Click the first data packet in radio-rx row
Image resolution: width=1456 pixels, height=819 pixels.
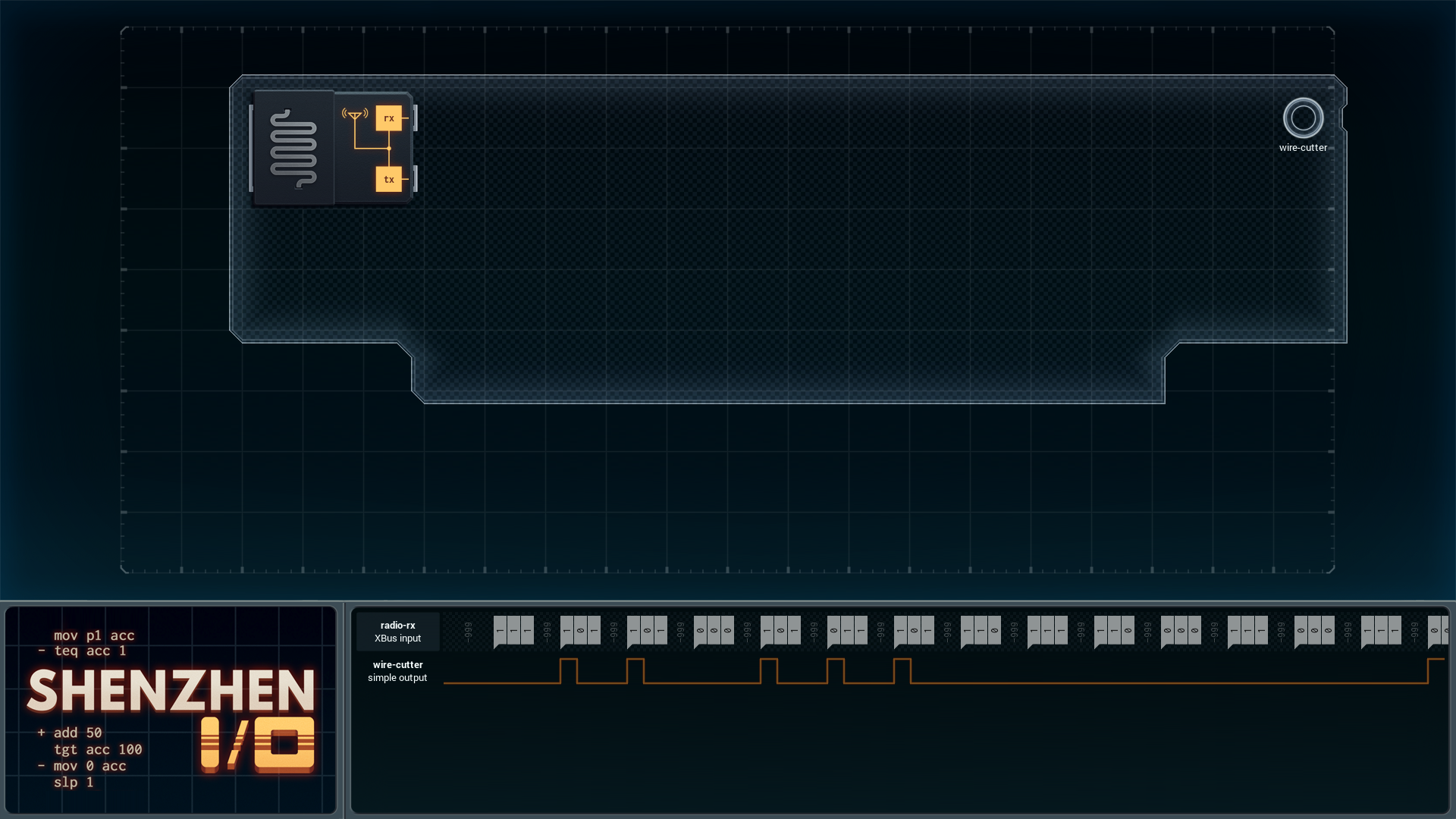pos(513,631)
